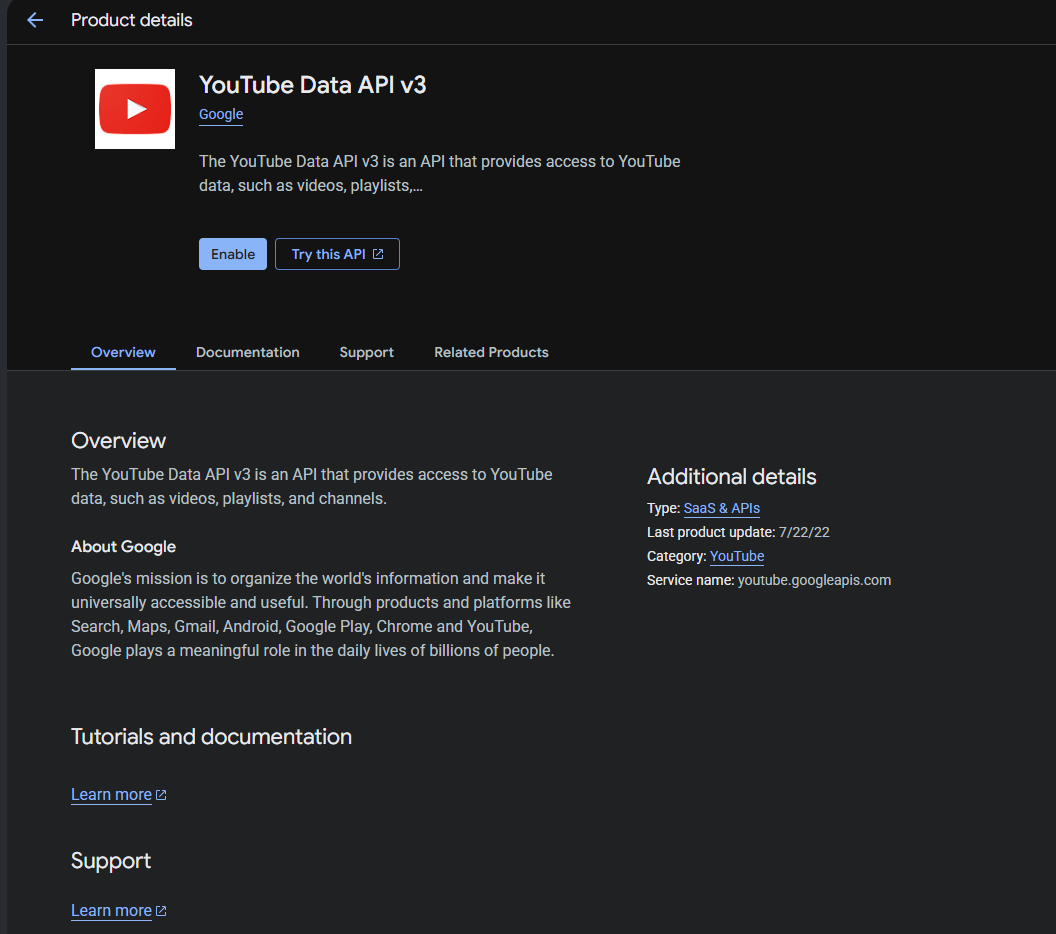1056x934 pixels.
Task: Click the last product update date 7/22/22
Action: tap(804, 532)
